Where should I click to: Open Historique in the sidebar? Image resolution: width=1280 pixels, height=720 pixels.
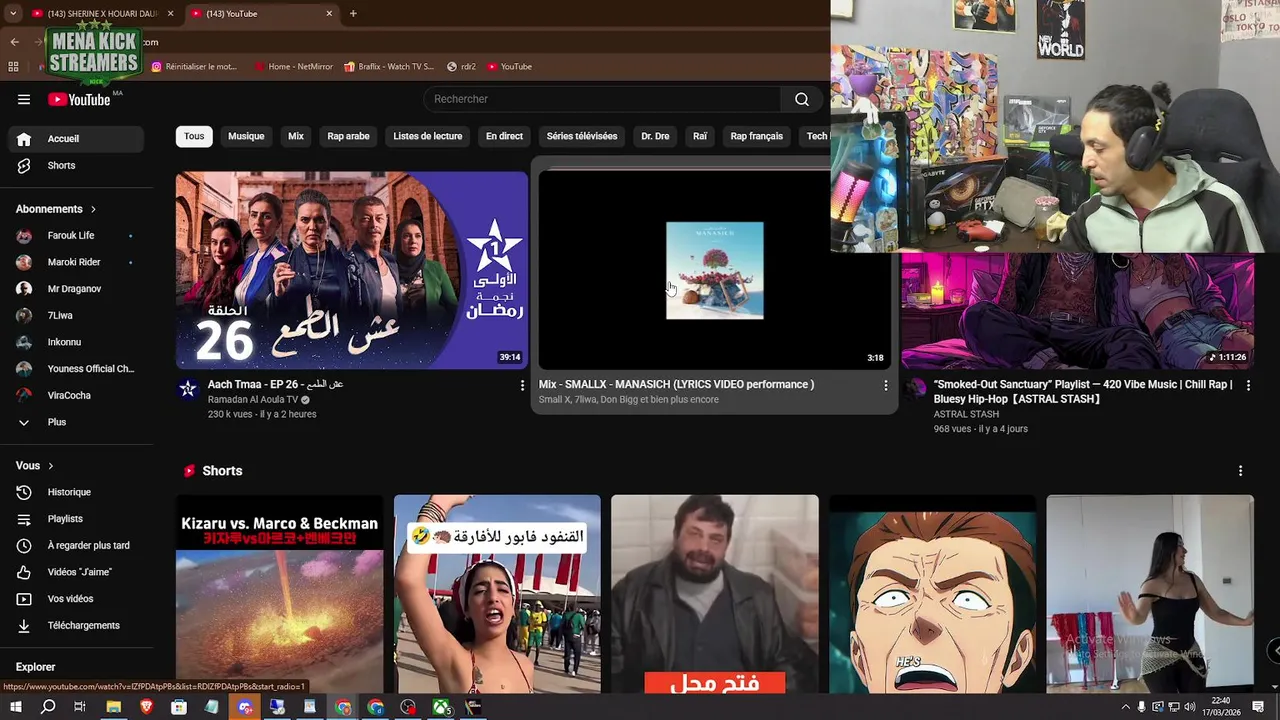[77, 492]
